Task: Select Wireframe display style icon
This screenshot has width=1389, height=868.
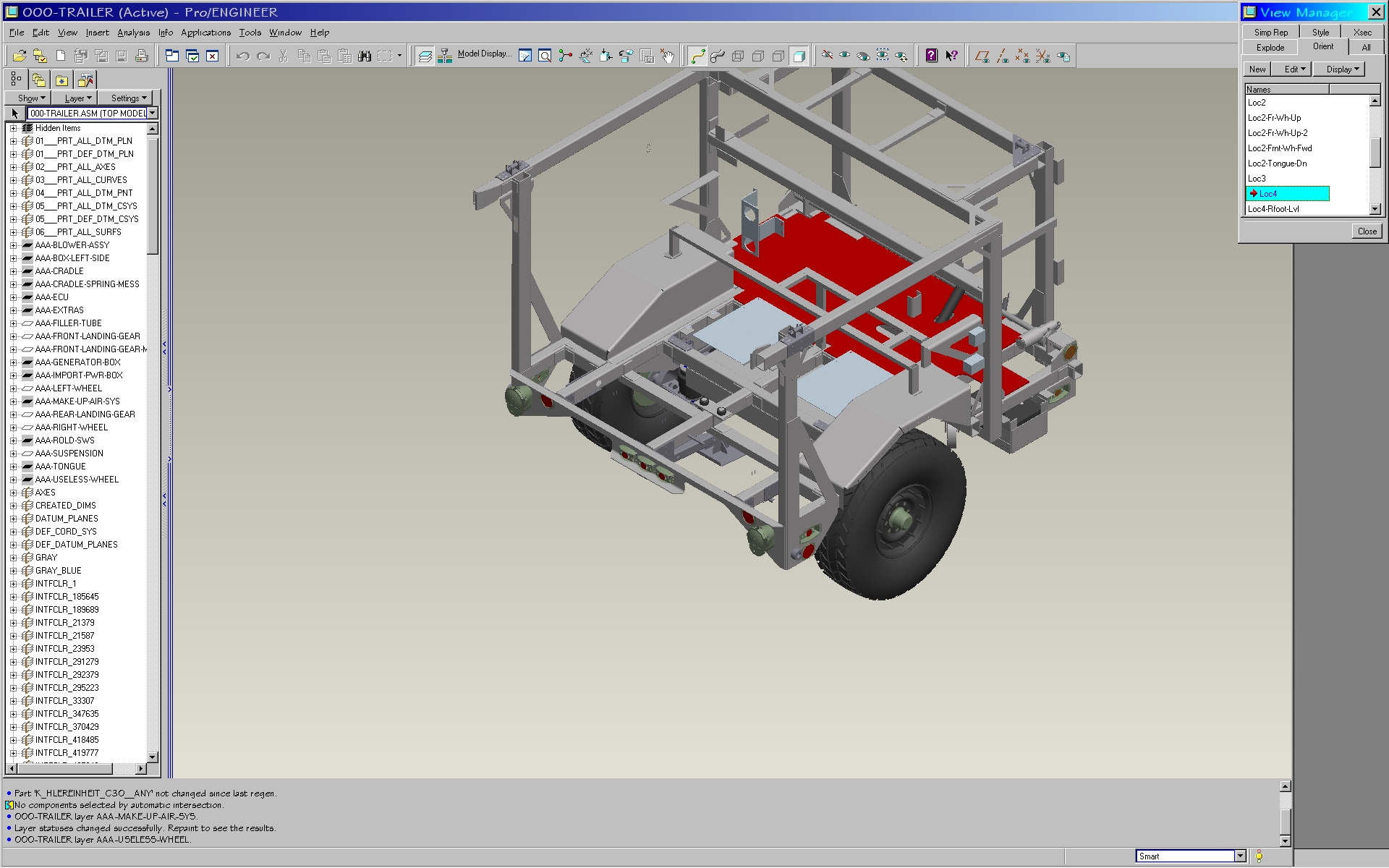Action: (738, 56)
